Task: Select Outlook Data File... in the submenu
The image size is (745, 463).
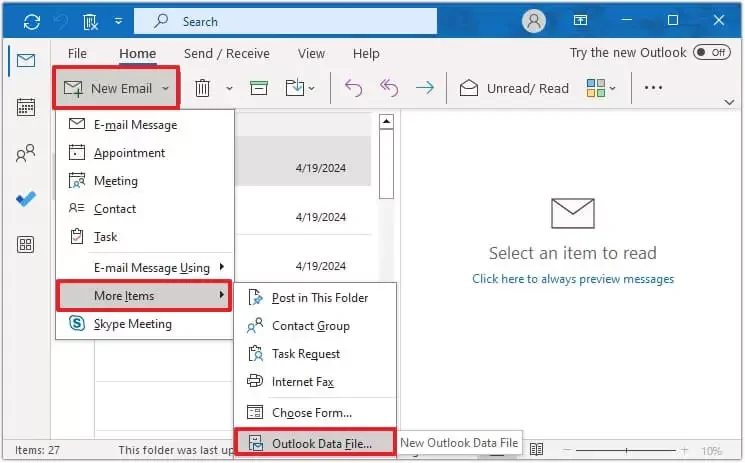Action: (315, 444)
